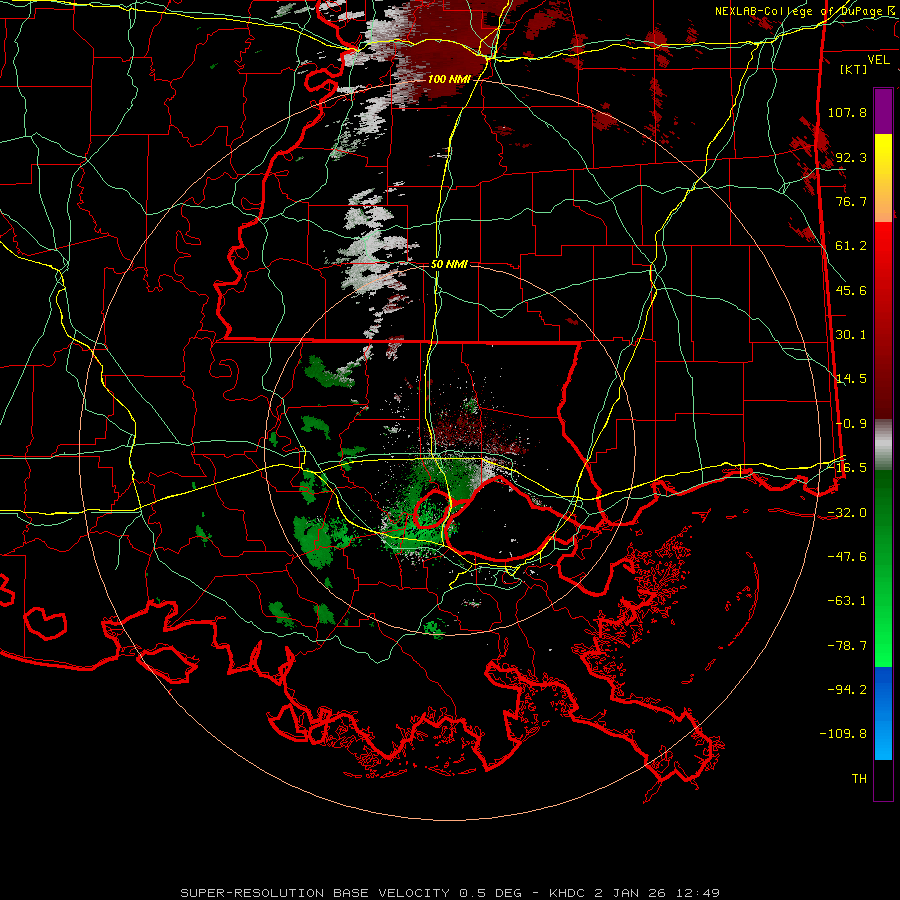Click the "2 JAN 26" date in the caption
This screenshot has height=900, width=900.
point(630,893)
